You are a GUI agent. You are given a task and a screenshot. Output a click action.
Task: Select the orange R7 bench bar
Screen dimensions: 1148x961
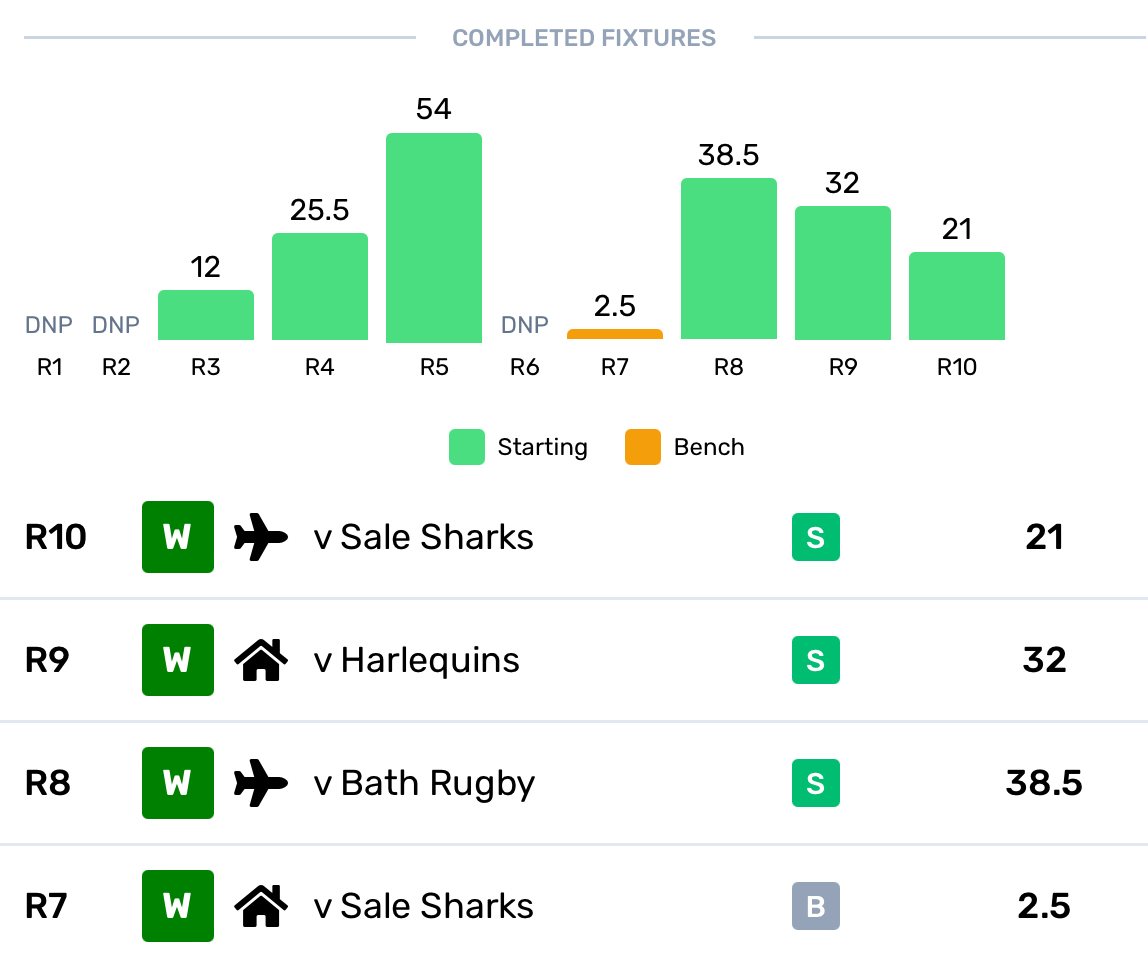(x=615, y=334)
